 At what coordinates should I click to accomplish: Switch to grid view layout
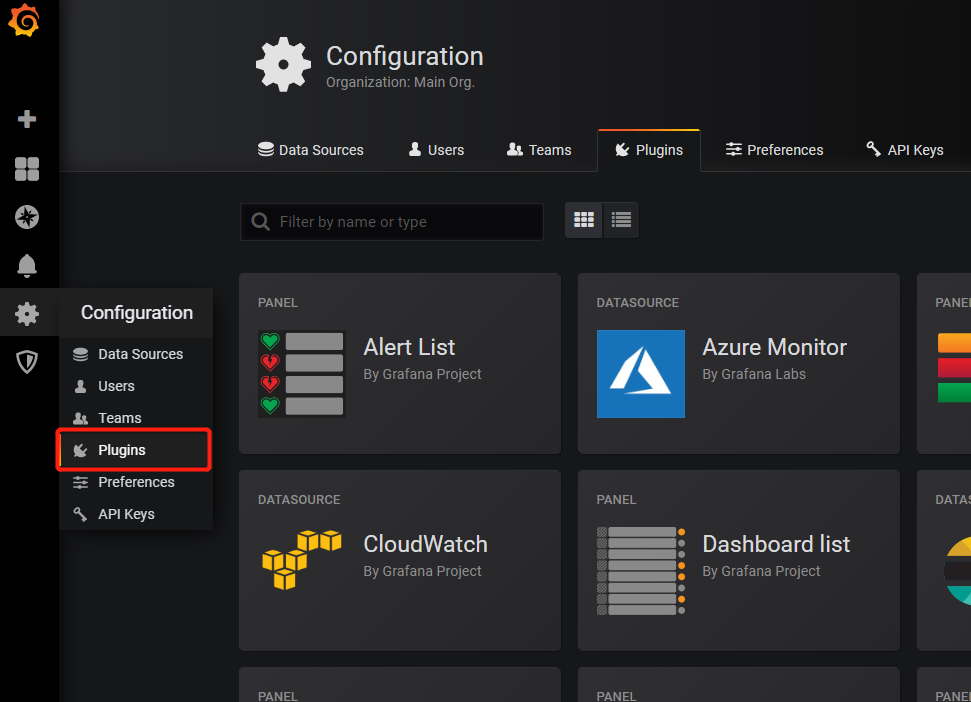[x=584, y=220]
